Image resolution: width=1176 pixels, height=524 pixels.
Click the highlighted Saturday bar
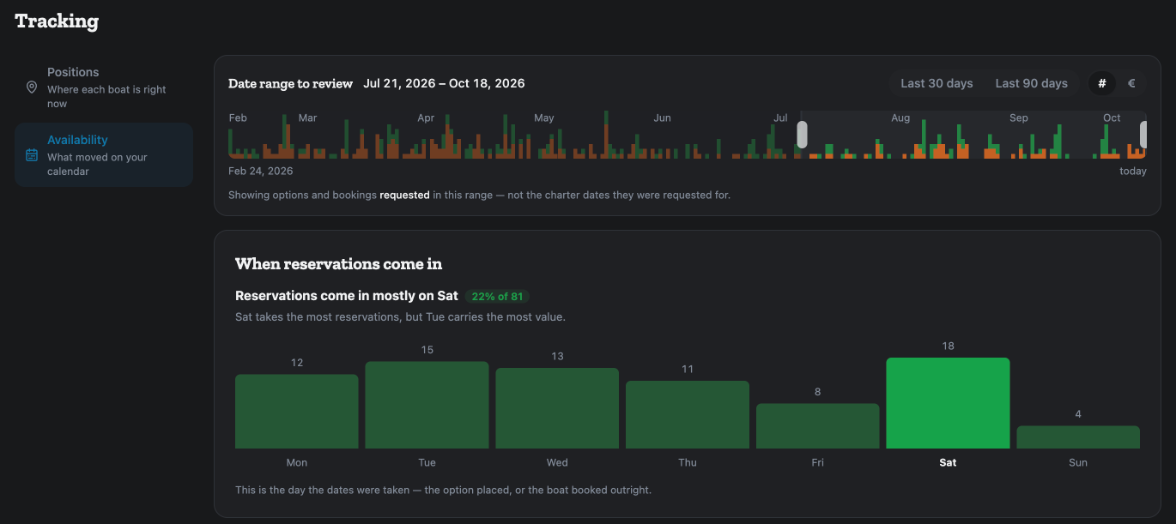948,403
